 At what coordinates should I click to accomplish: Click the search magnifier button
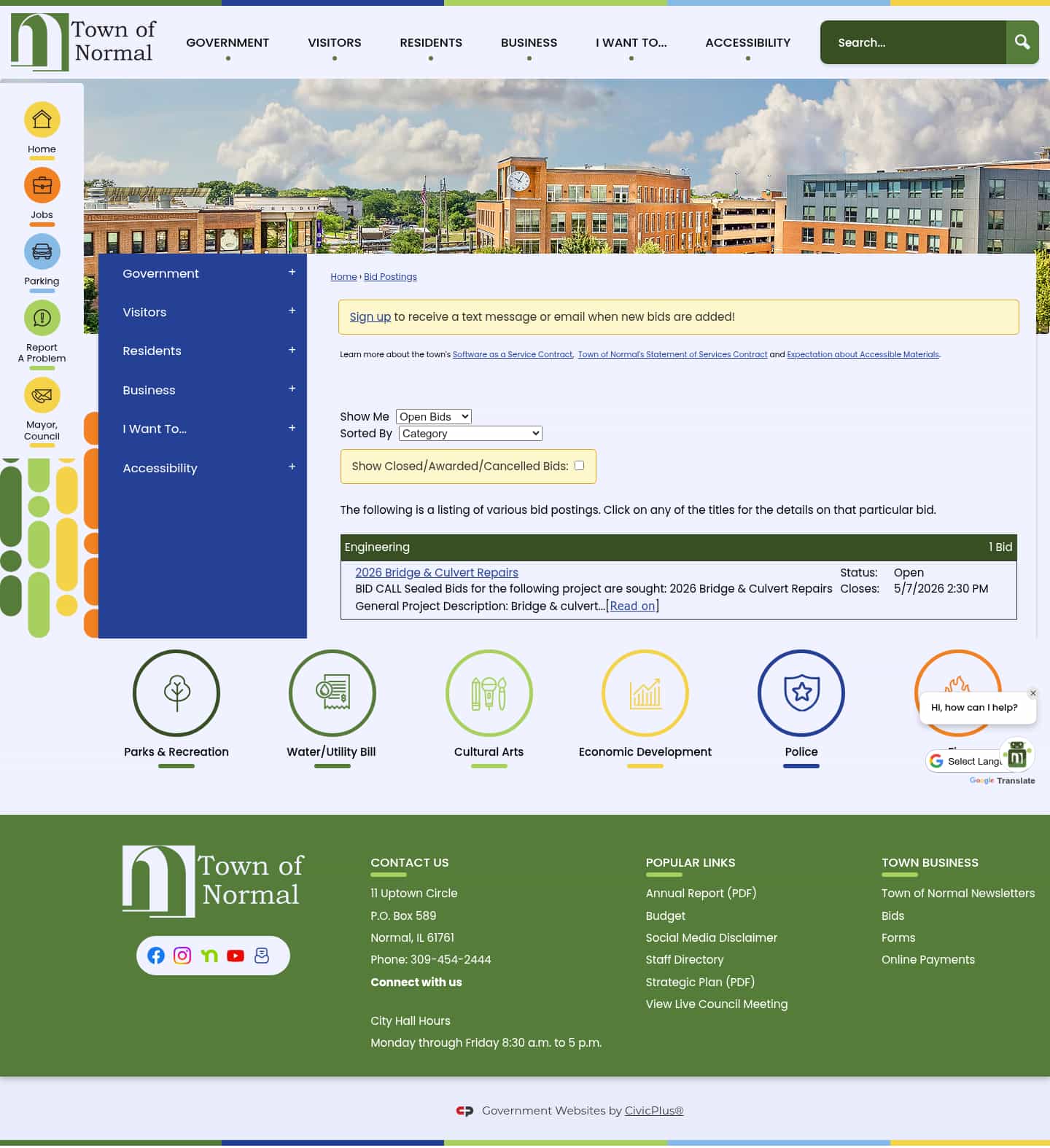click(x=1022, y=42)
